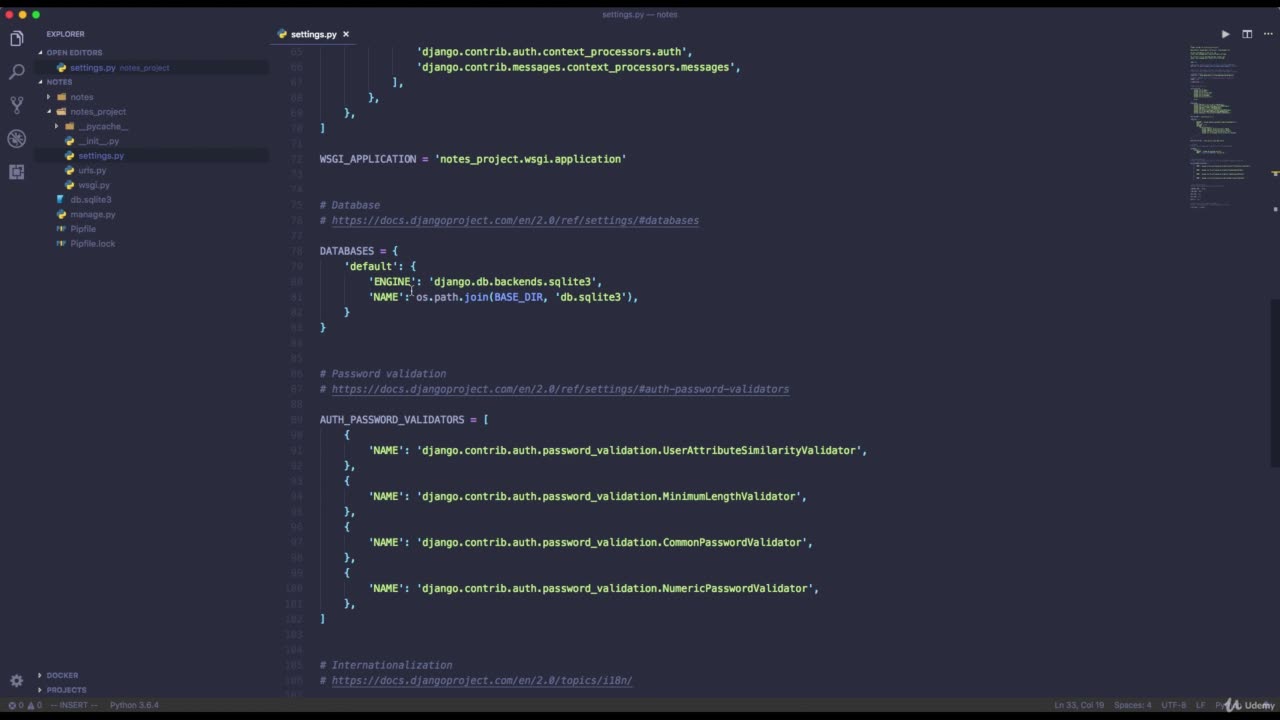Click the database icon beside db.sqlite3
1280x720 pixels.
[x=61, y=199]
